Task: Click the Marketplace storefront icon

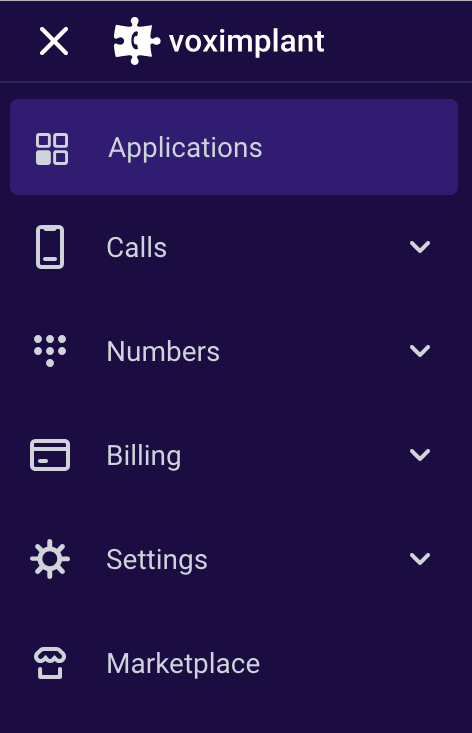Action: point(50,663)
